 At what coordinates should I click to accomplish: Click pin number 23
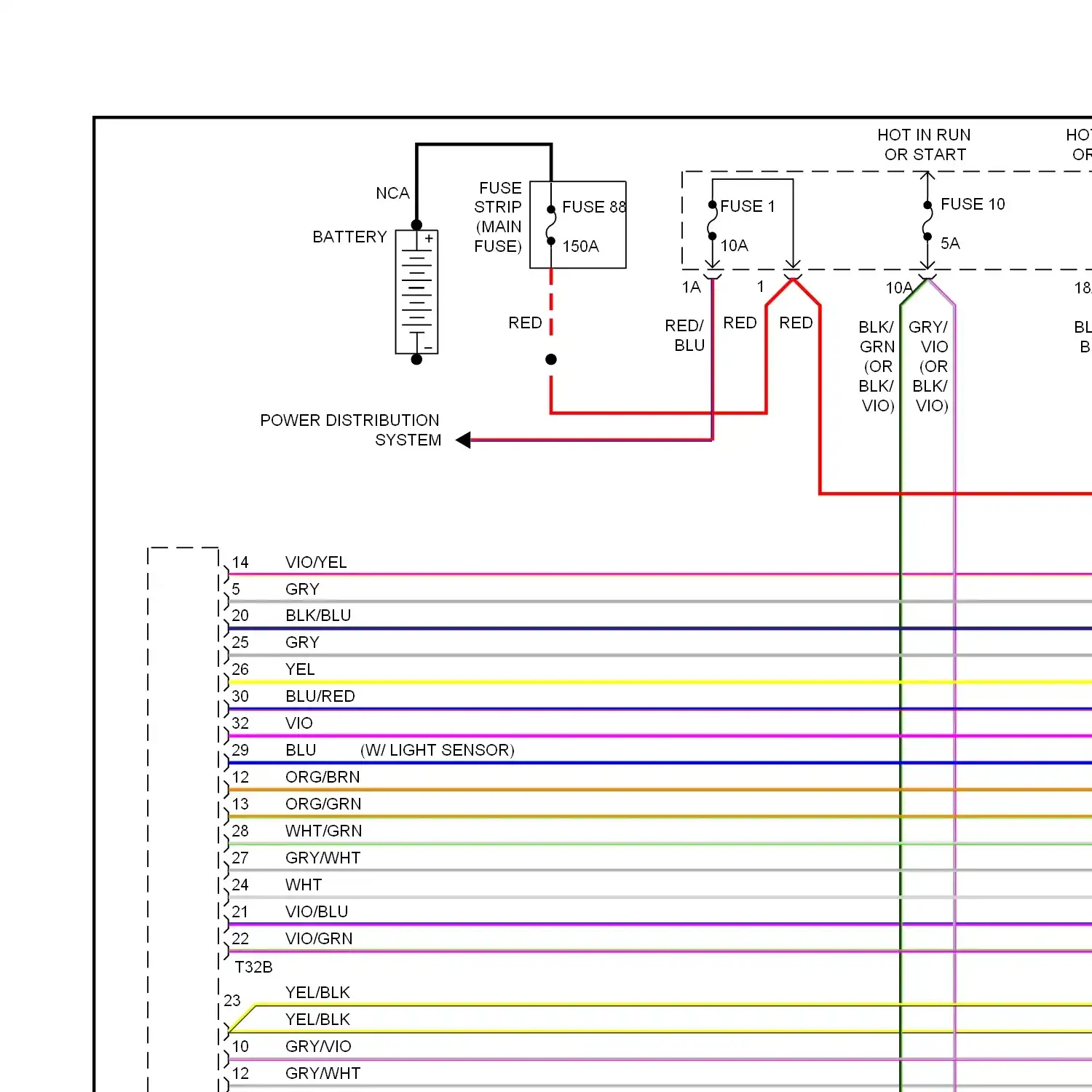pos(232,1001)
